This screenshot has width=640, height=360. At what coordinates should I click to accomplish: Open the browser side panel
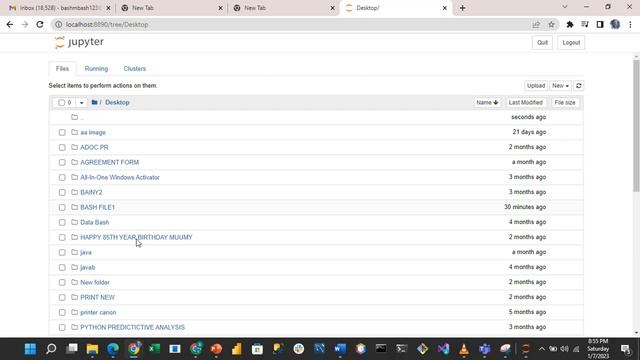click(600, 24)
